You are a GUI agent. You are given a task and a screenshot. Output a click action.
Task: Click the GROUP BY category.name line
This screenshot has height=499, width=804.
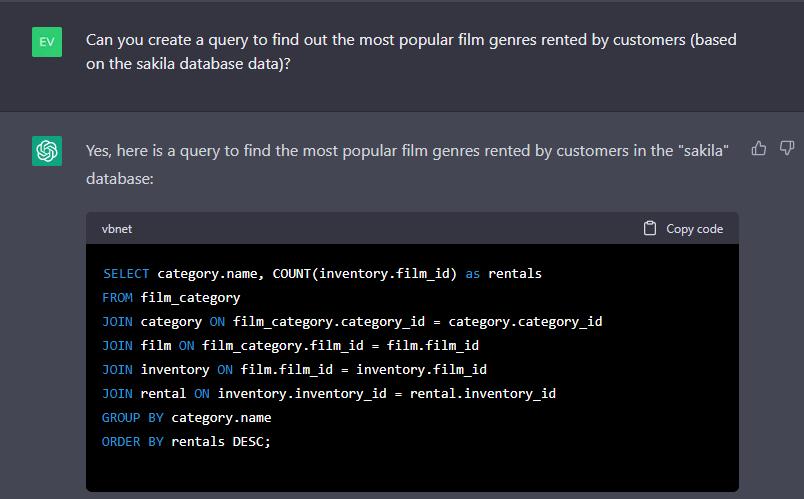click(186, 417)
